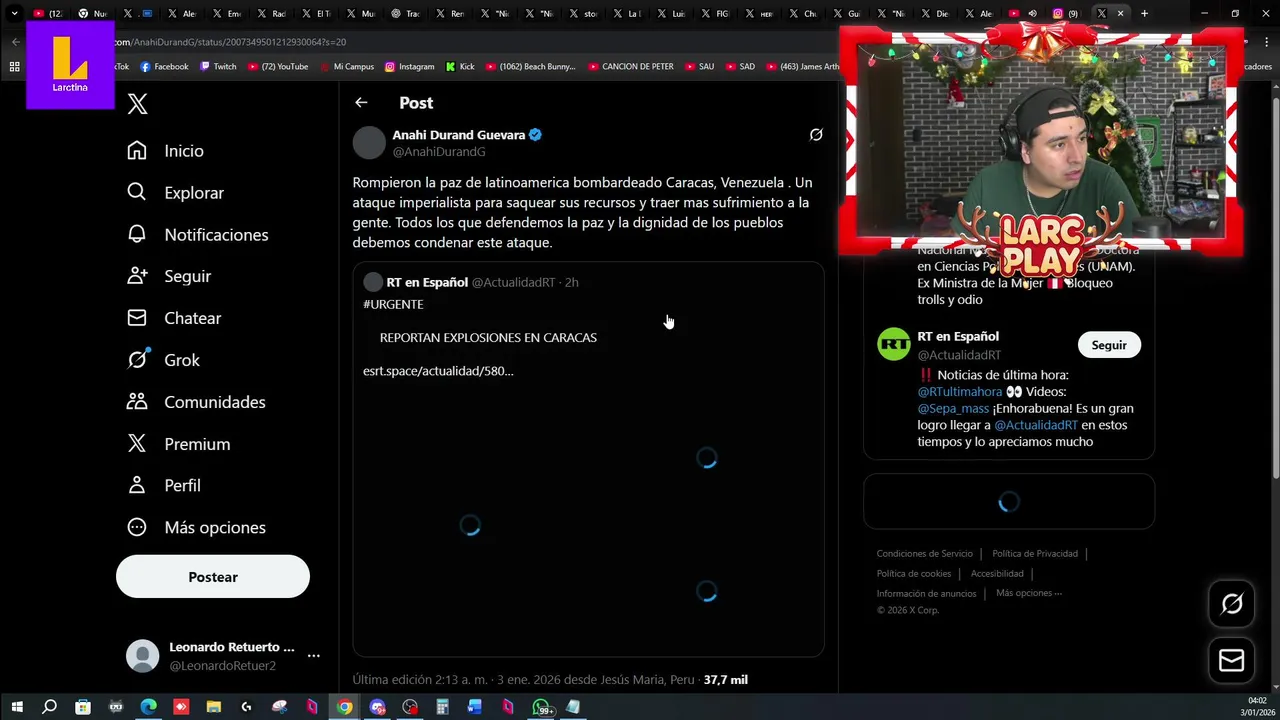The width and height of the screenshot is (1280, 720).
Task: Open Comunidades in the sidebar
Action: click(x=196, y=402)
